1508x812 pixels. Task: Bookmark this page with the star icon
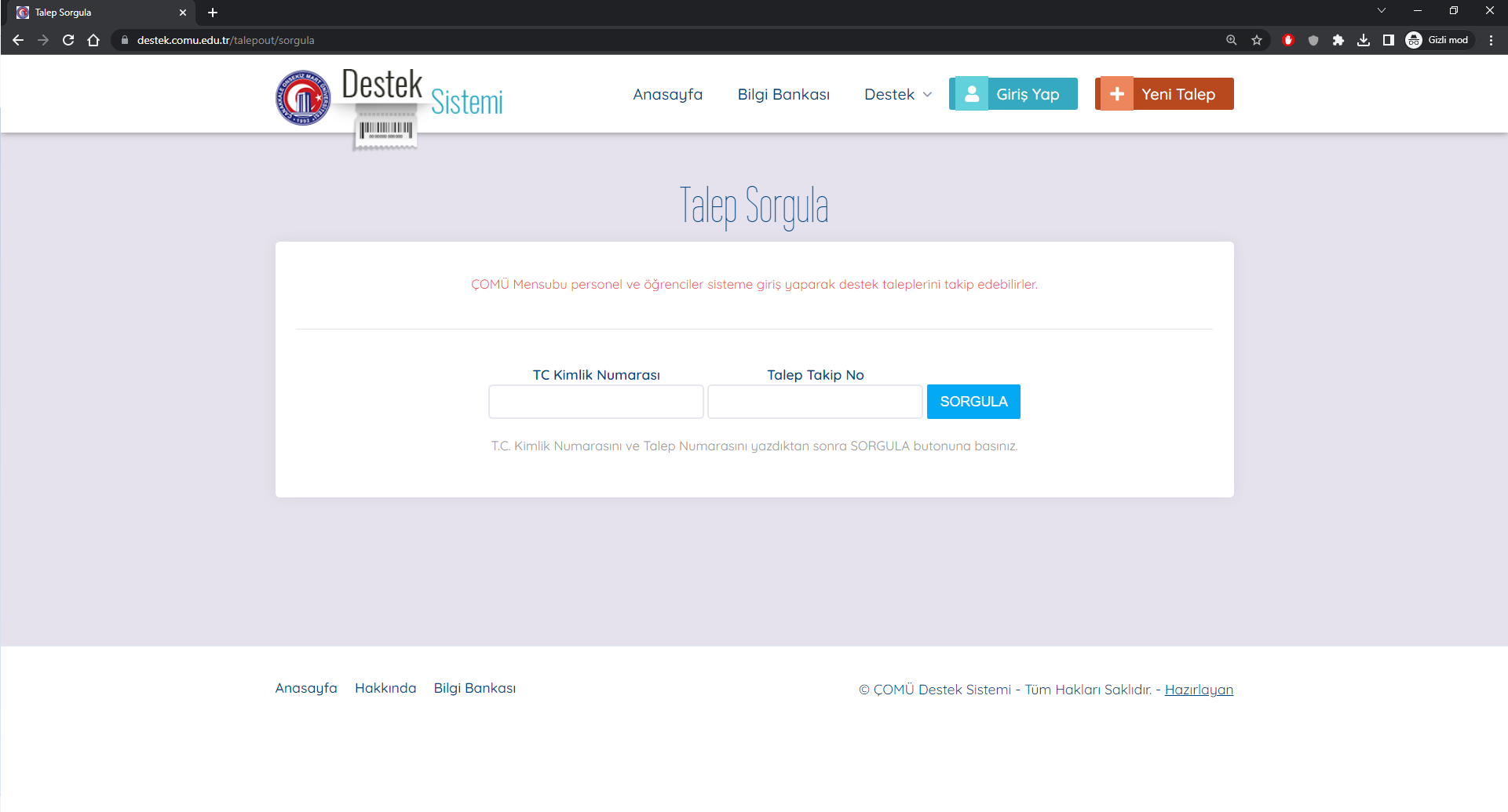pos(1257,40)
